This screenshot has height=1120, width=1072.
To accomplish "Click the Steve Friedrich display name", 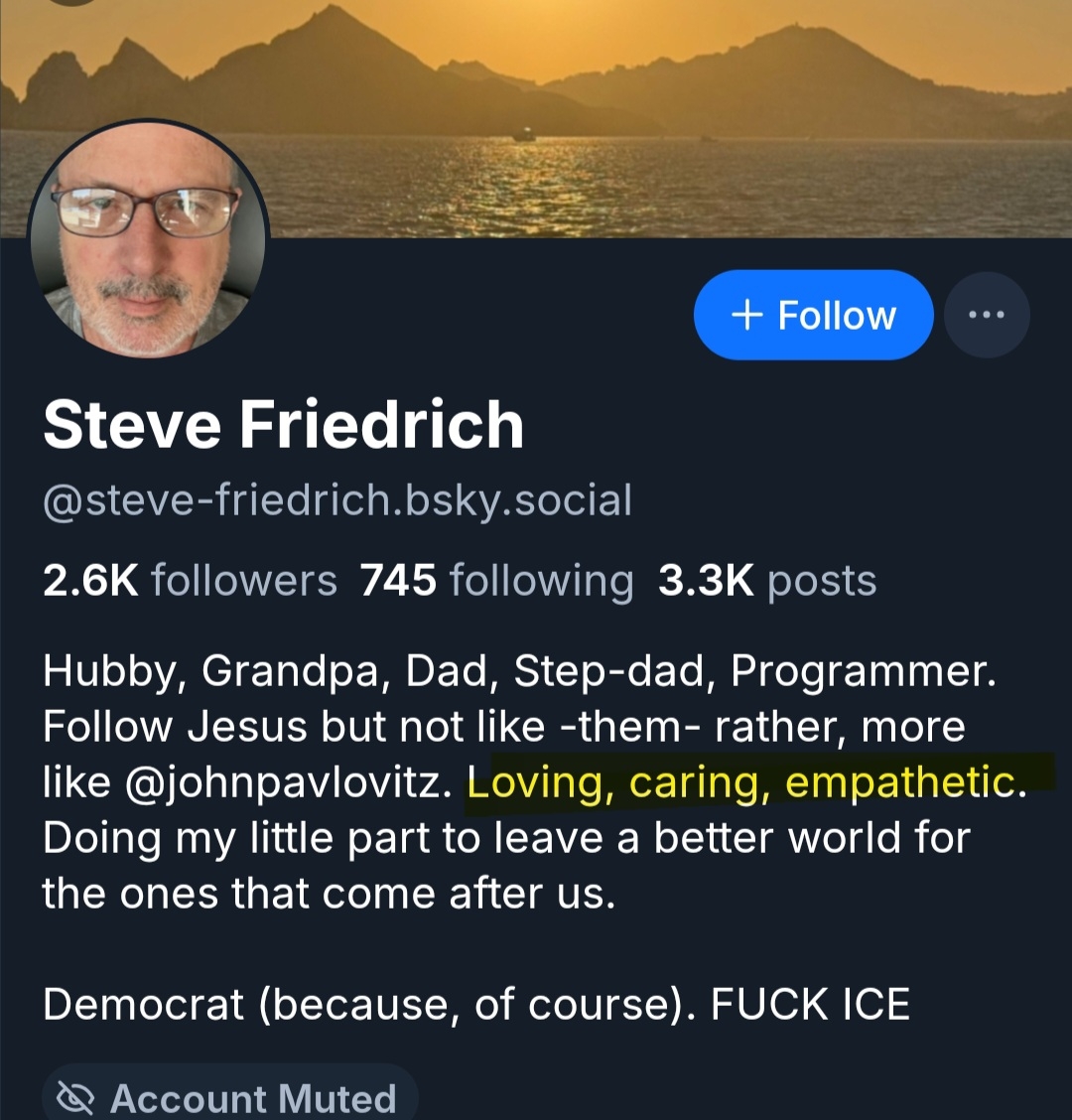I will (284, 424).
